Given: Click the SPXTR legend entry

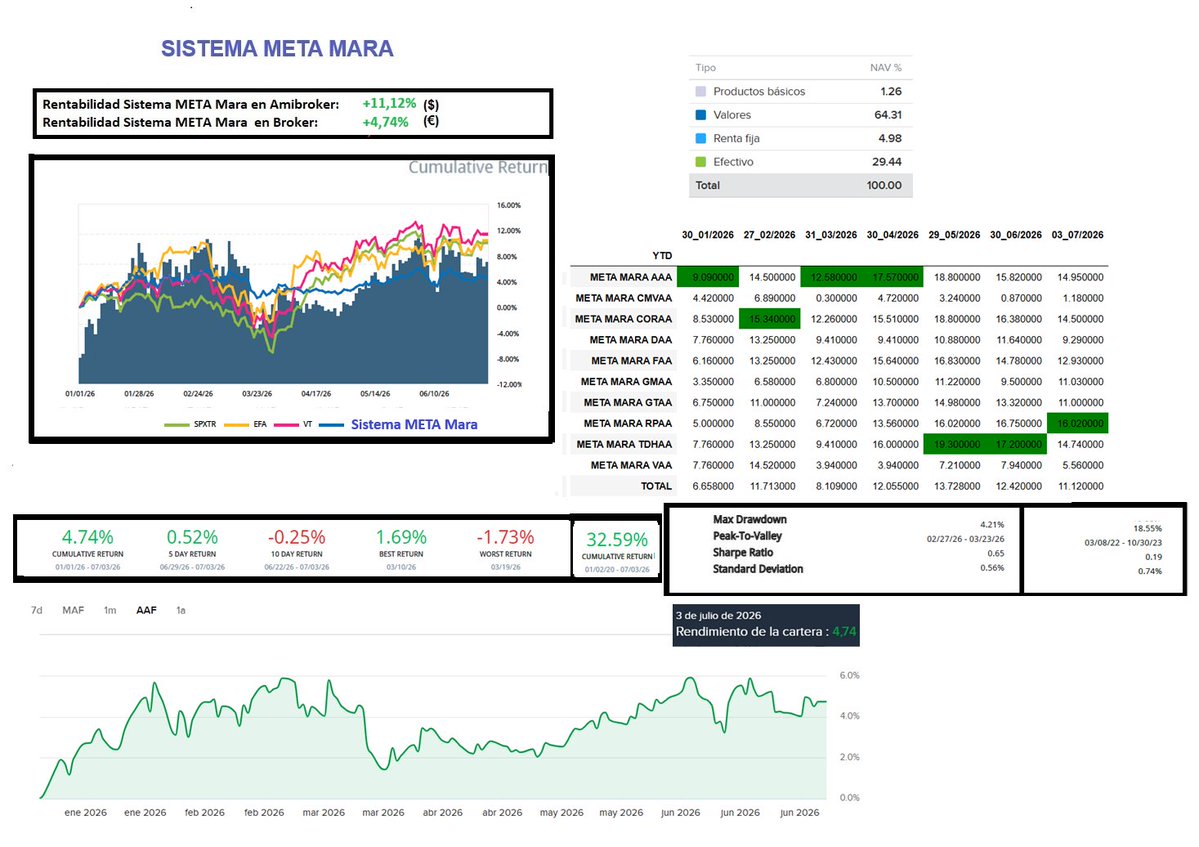Looking at the screenshot, I should click(x=191, y=424).
